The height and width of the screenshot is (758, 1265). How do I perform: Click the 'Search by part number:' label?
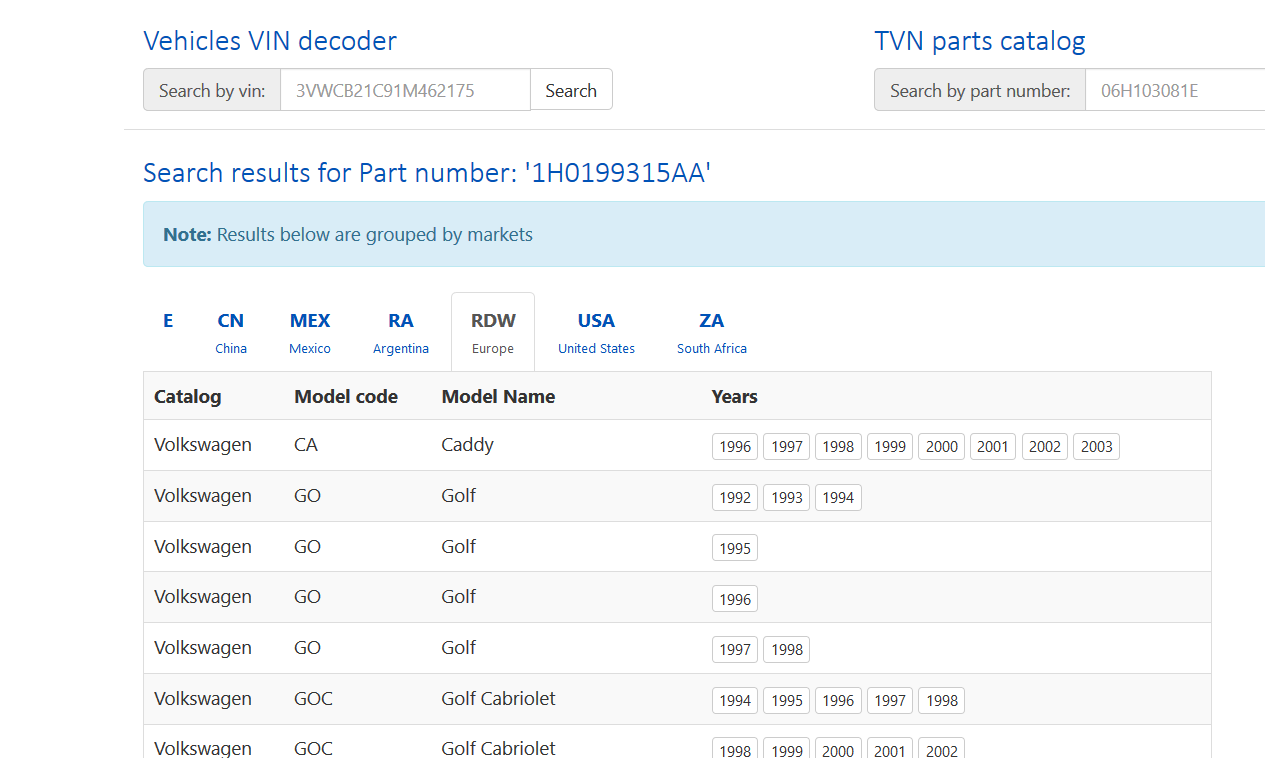[x=980, y=90]
